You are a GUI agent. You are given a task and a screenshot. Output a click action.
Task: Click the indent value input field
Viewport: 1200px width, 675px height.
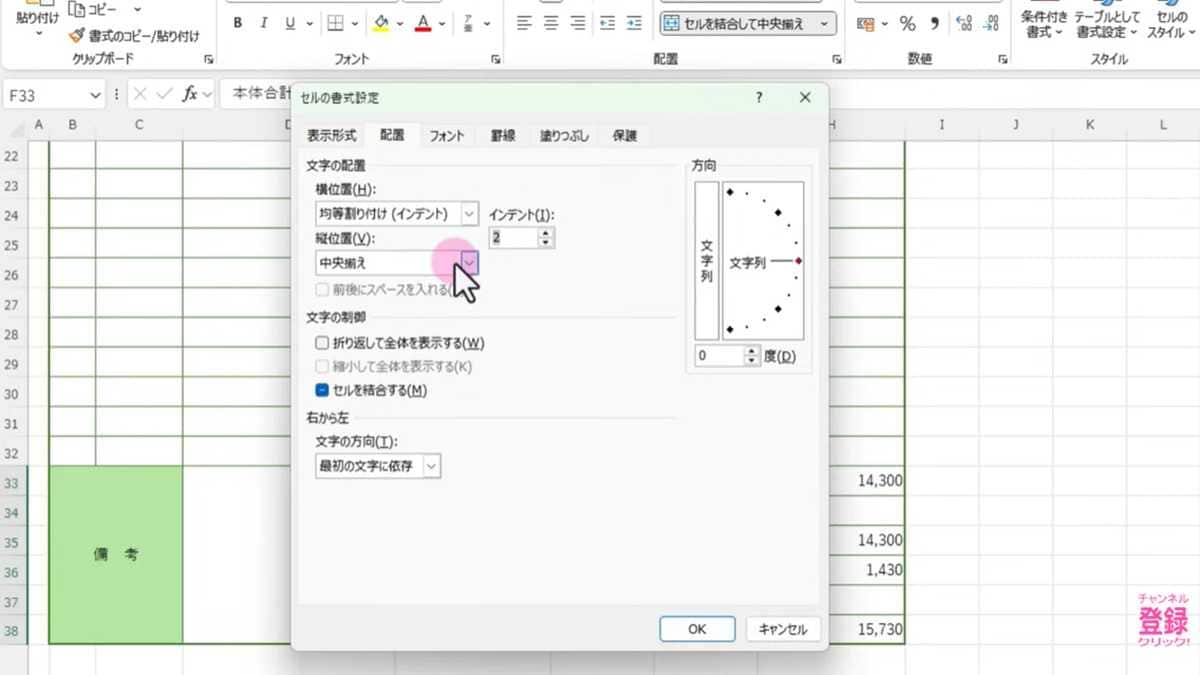coord(513,238)
